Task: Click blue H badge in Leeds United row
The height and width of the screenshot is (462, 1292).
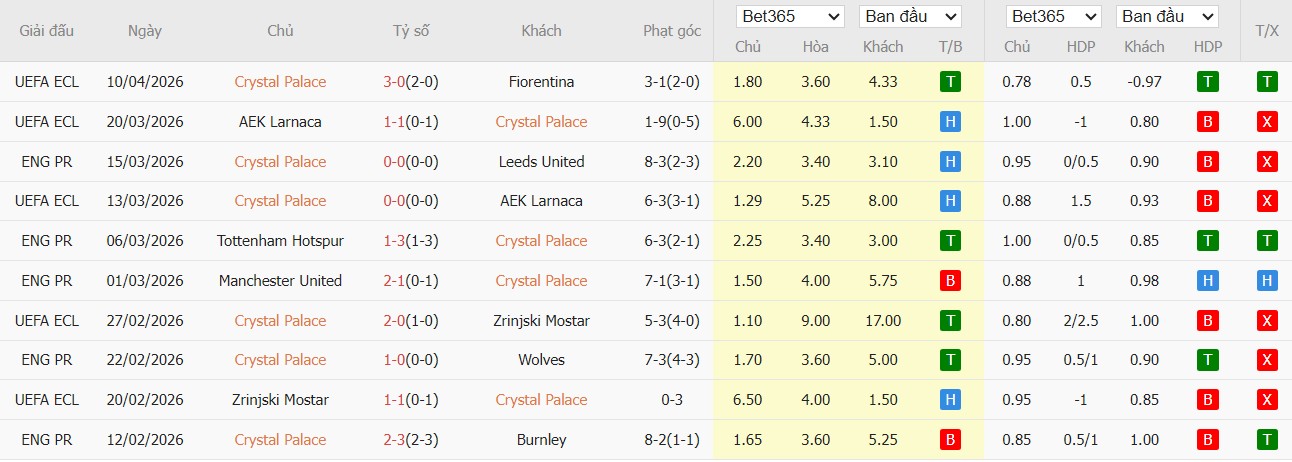Action: click(950, 162)
